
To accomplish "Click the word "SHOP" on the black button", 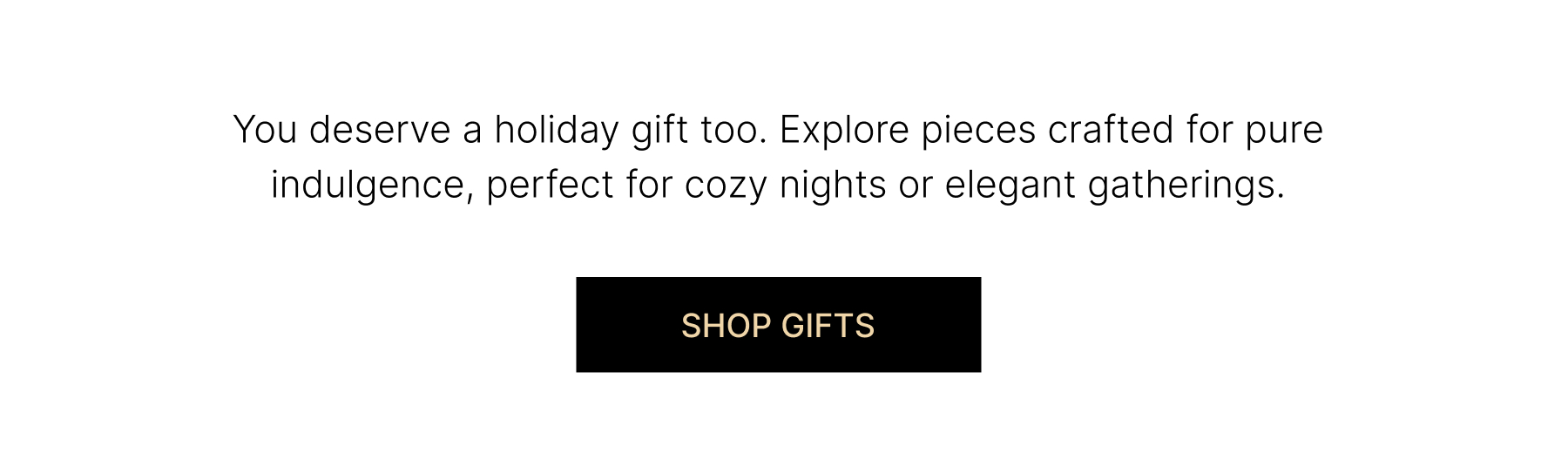I will click(726, 326).
